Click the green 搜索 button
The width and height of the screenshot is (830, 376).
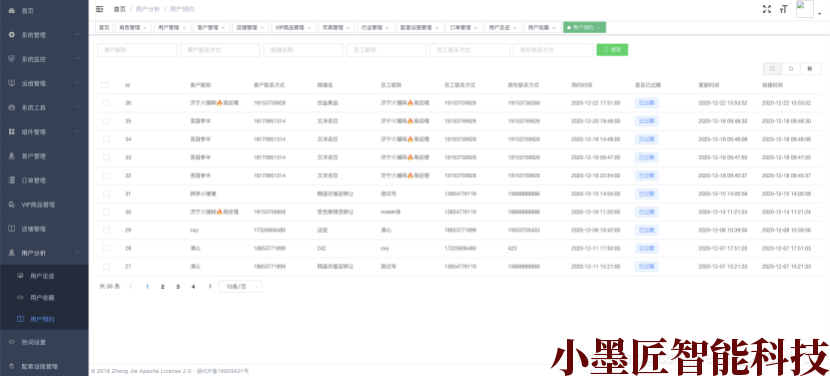[x=612, y=50]
